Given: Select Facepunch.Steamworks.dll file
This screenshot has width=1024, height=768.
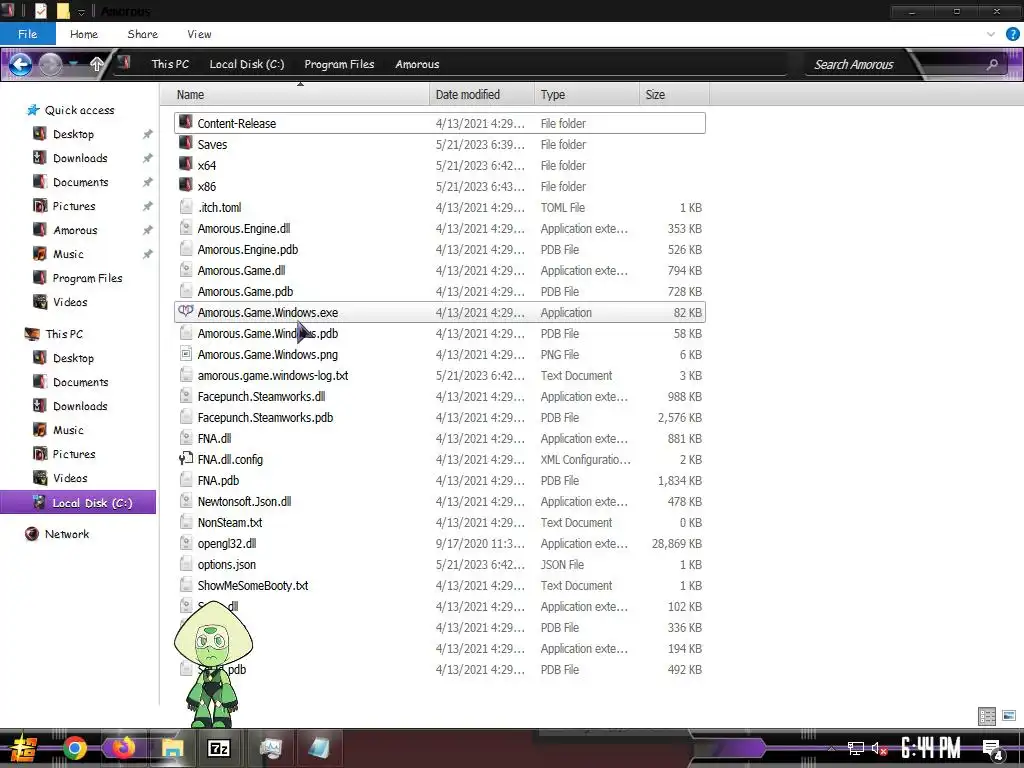Looking at the screenshot, I should tap(440, 396).
